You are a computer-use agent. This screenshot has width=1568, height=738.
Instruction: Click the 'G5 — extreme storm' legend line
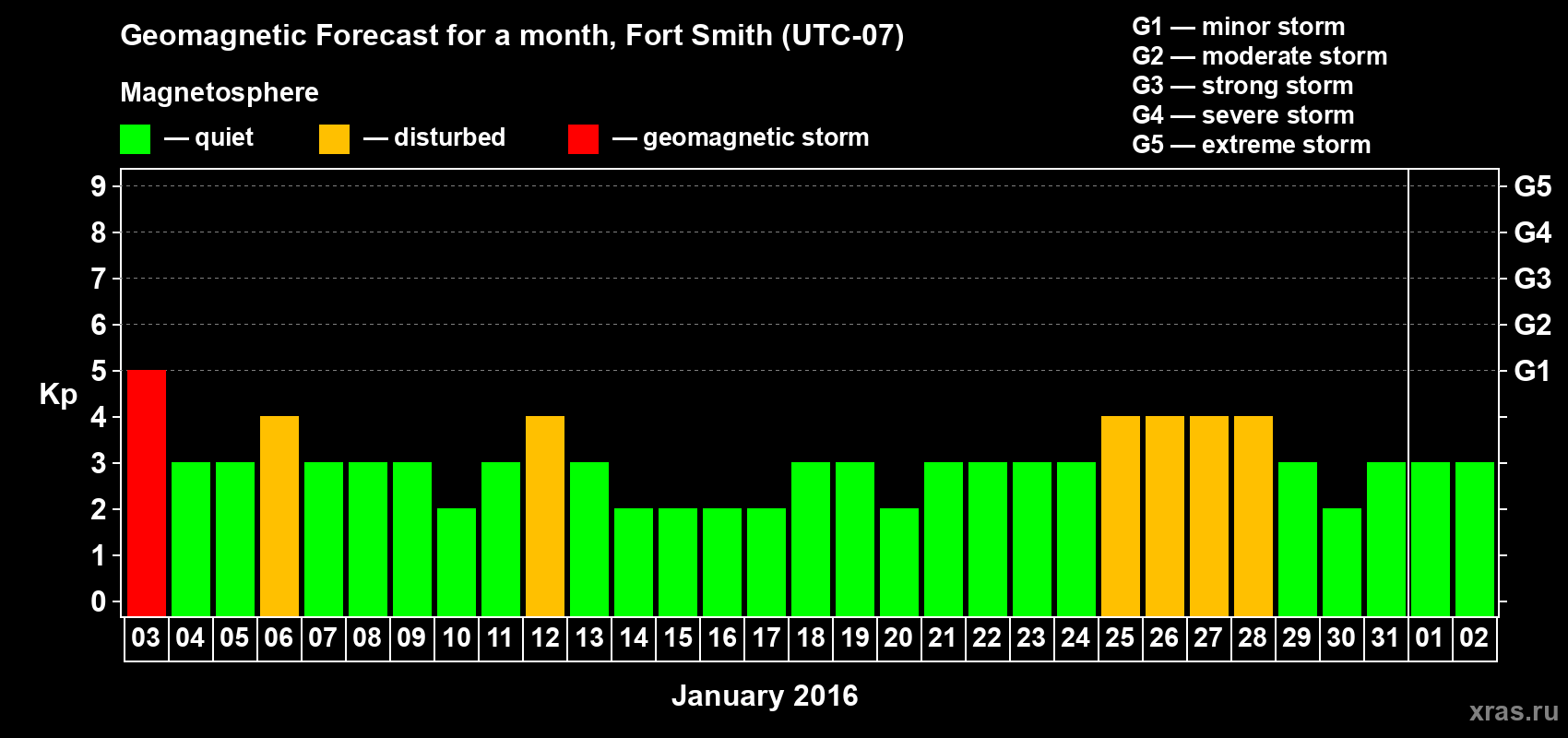click(1252, 145)
